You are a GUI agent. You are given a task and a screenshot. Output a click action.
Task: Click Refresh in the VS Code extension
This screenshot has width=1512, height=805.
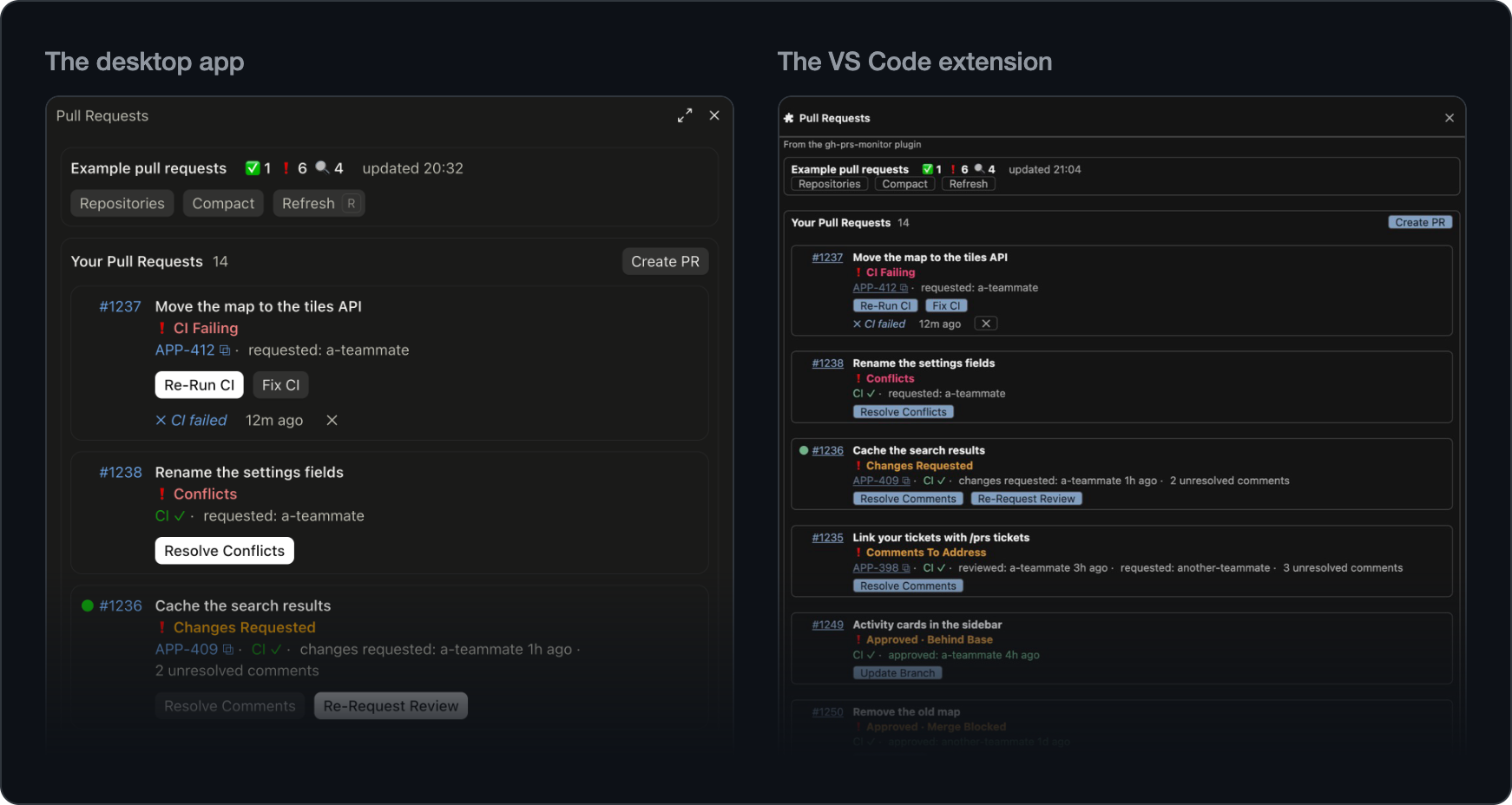click(x=968, y=184)
